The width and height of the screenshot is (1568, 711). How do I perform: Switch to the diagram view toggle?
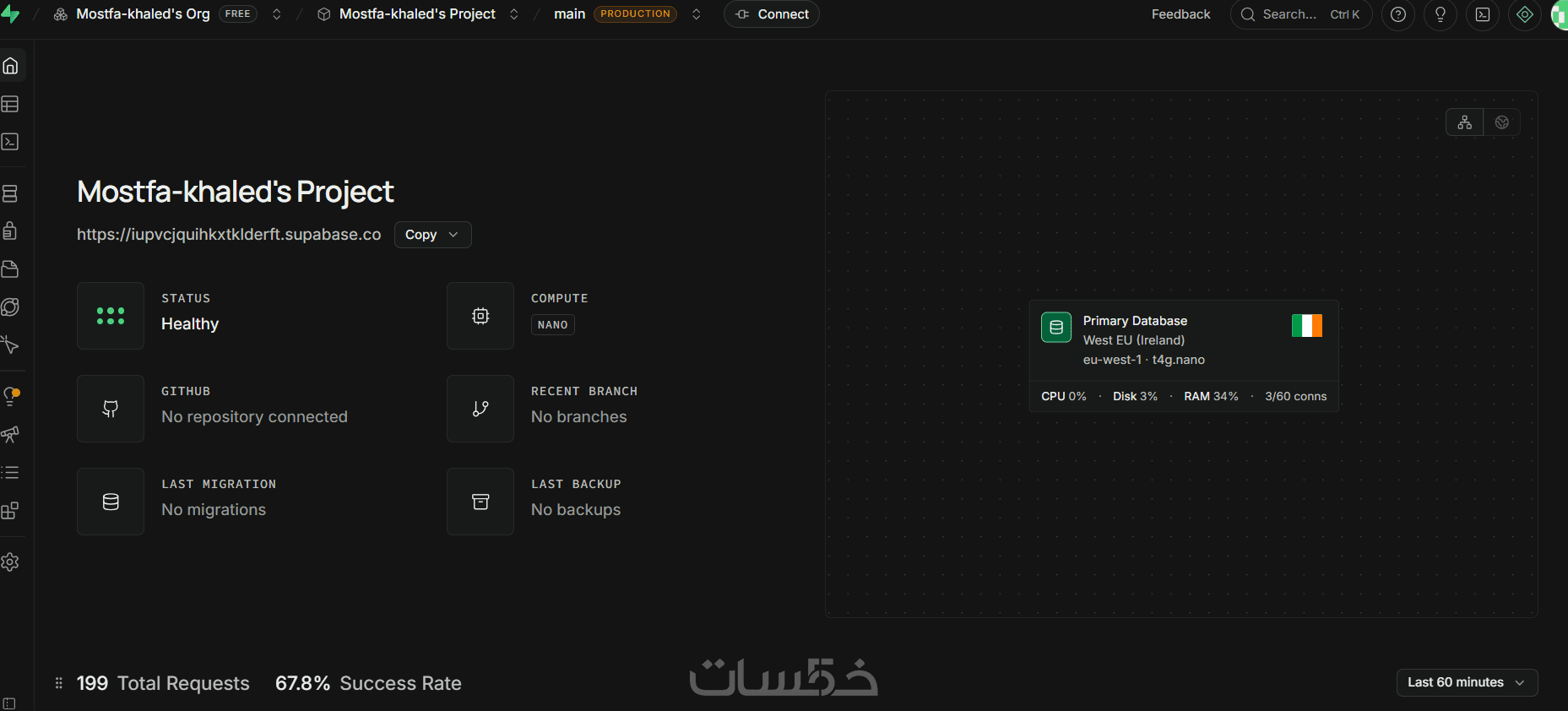[x=1465, y=122]
